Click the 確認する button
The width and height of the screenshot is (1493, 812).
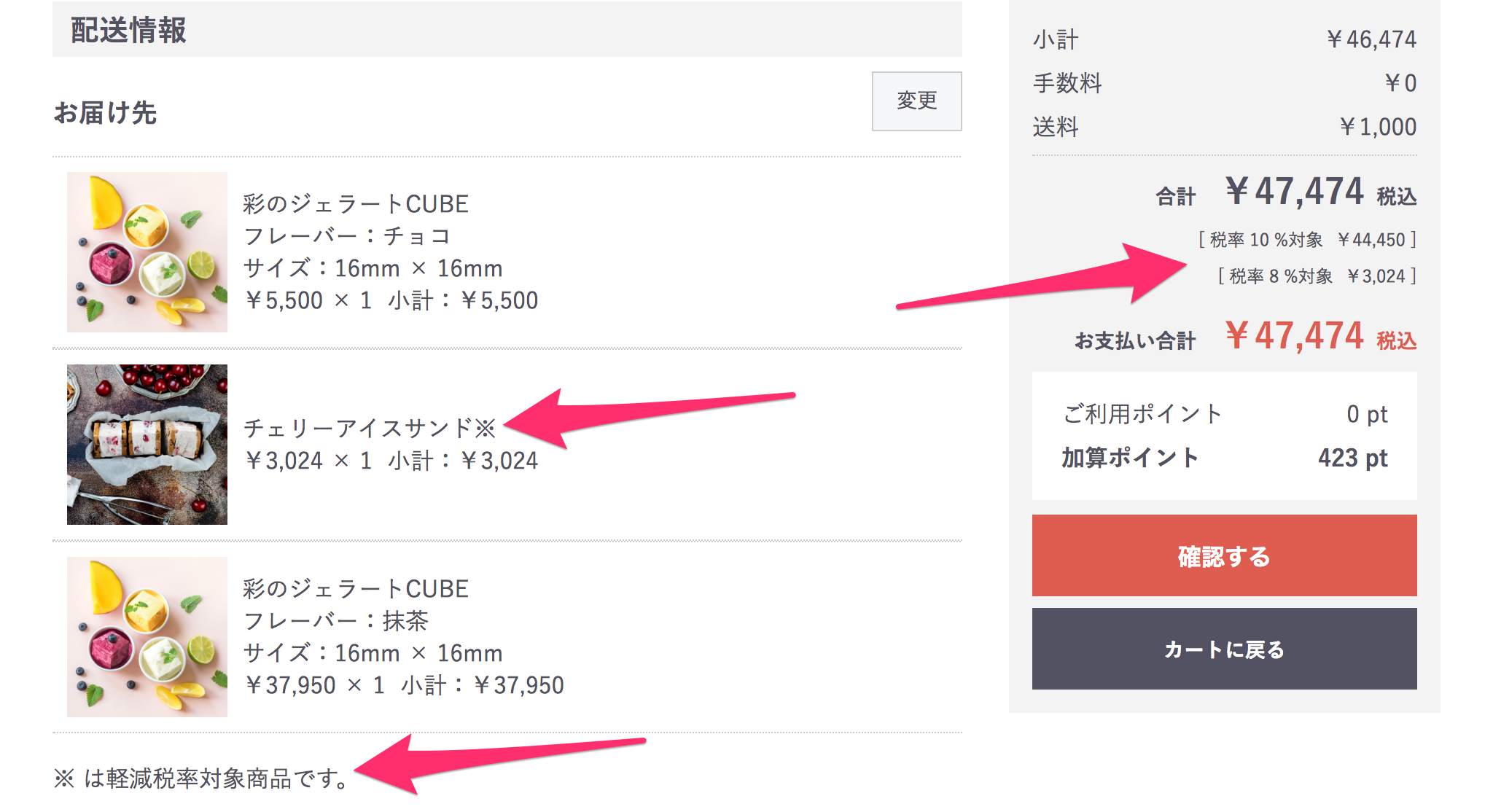[x=1224, y=555]
